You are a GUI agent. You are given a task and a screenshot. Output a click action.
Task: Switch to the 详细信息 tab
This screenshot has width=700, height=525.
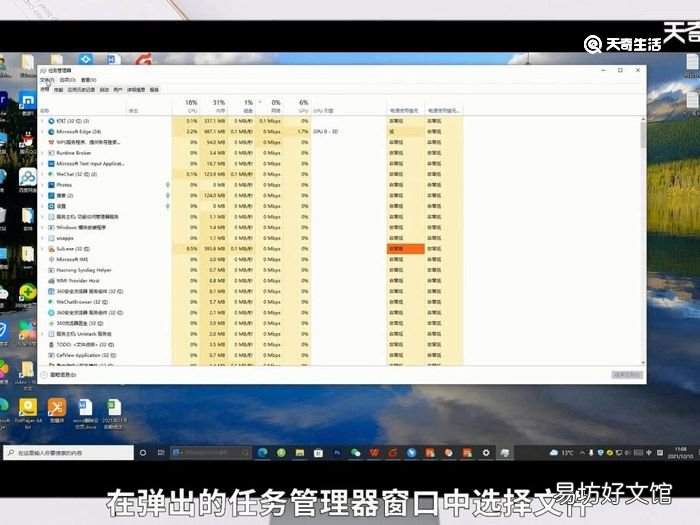point(136,90)
